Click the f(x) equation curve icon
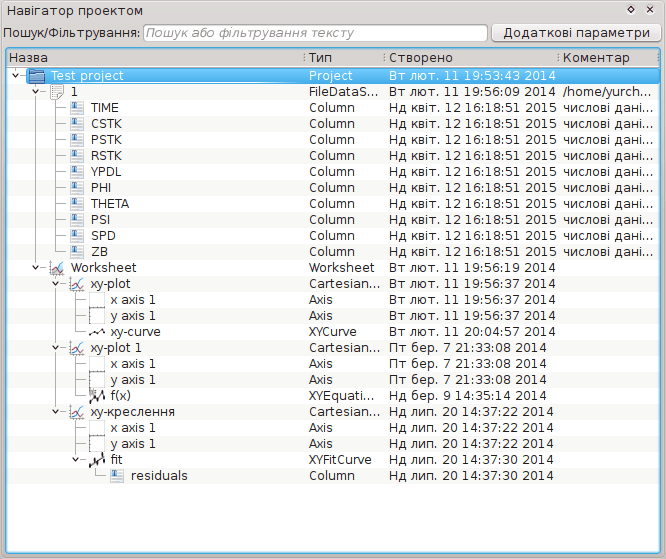 pos(97,396)
